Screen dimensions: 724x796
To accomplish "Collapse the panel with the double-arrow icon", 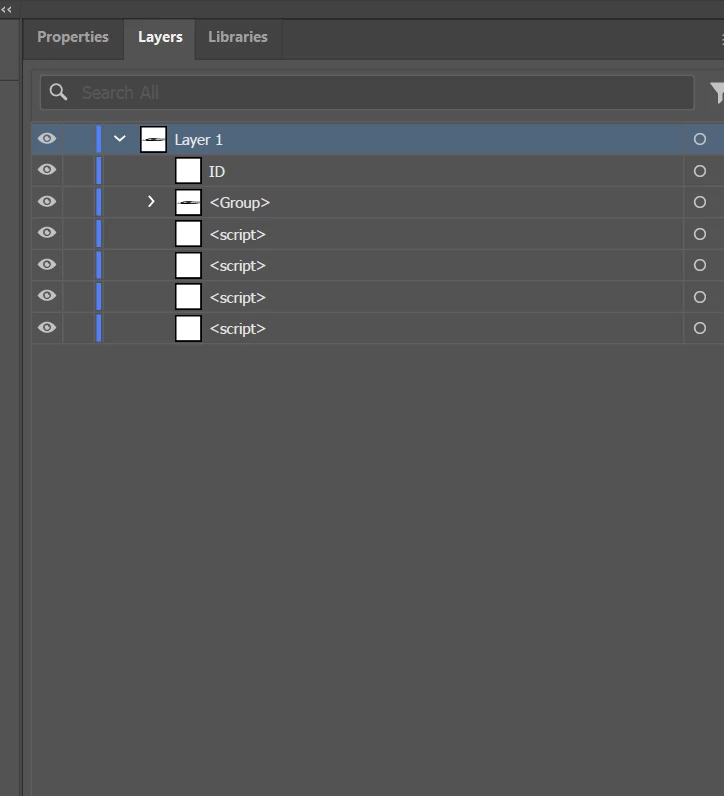I will click(x=6, y=9).
